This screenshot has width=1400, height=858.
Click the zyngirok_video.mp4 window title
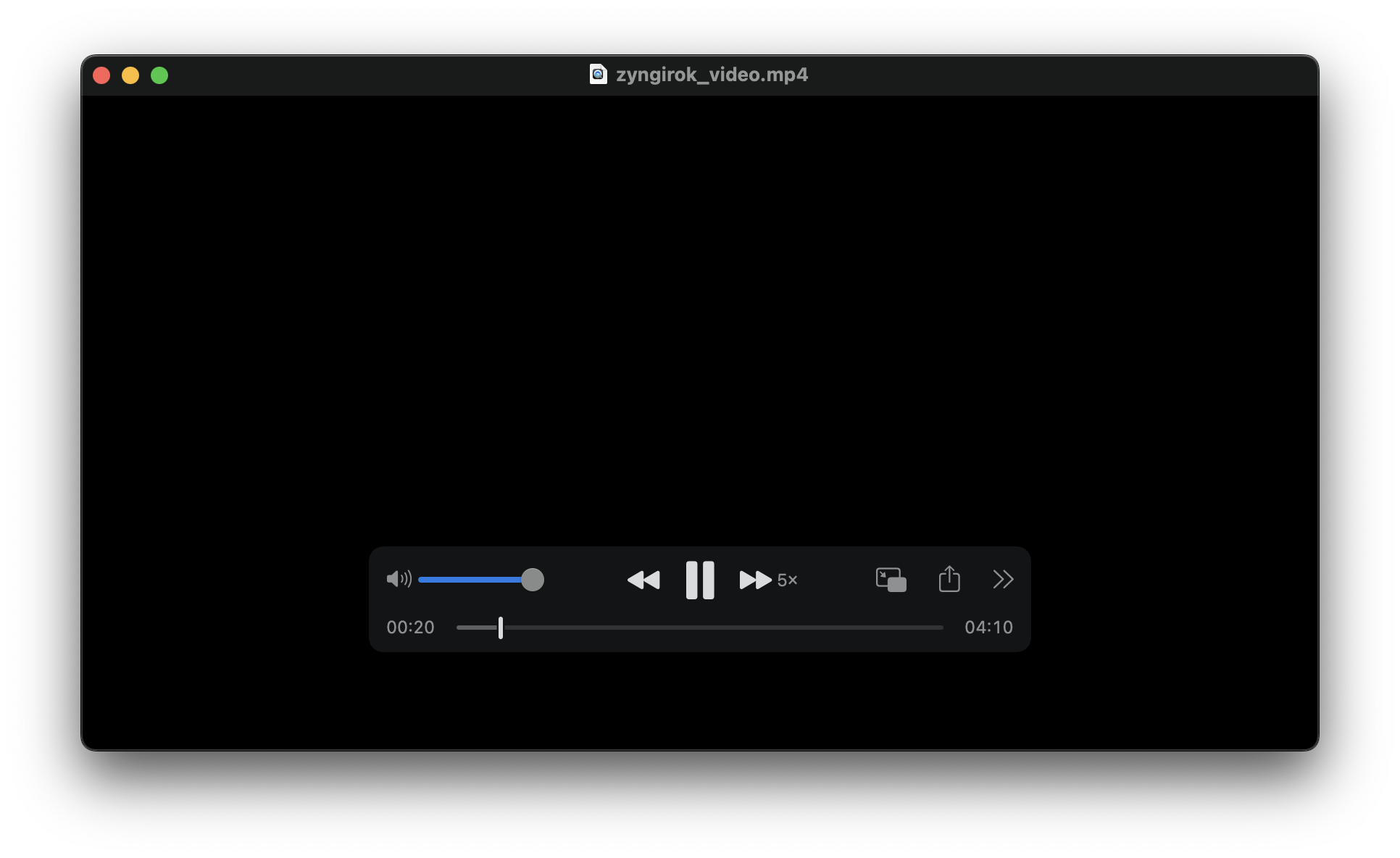coord(712,75)
